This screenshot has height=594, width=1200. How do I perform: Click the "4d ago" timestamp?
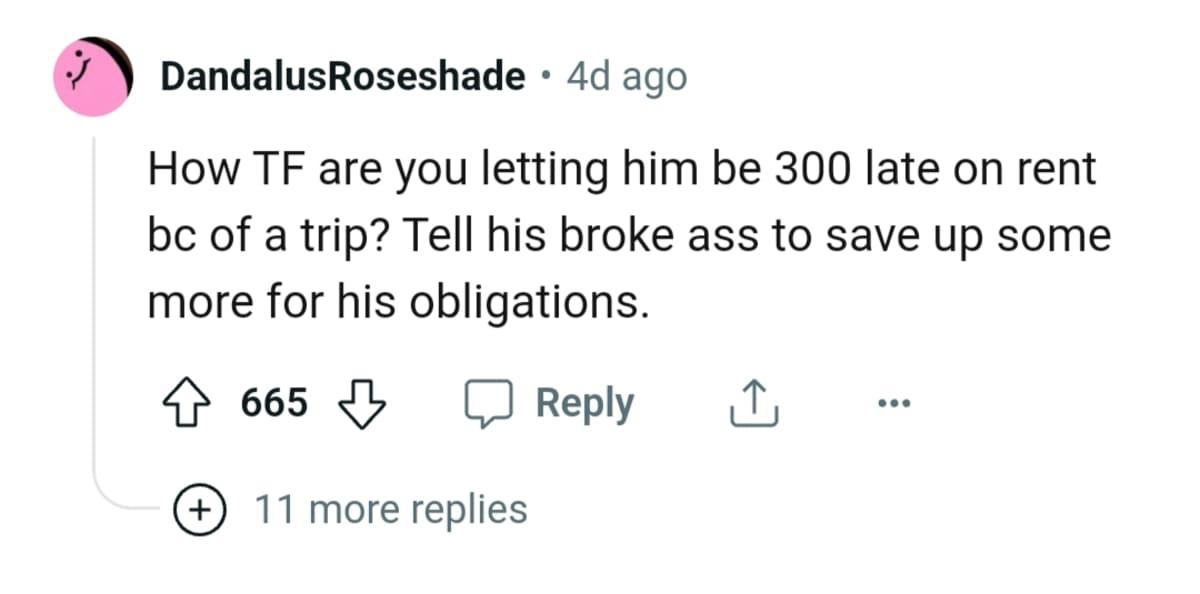pyautogui.click(x=627, y=76)
